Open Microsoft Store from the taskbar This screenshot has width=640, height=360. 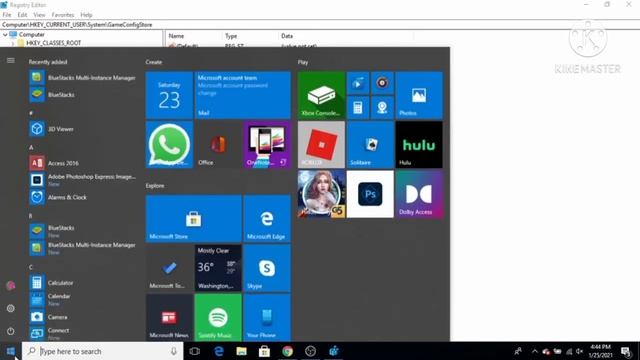(264, 351)
